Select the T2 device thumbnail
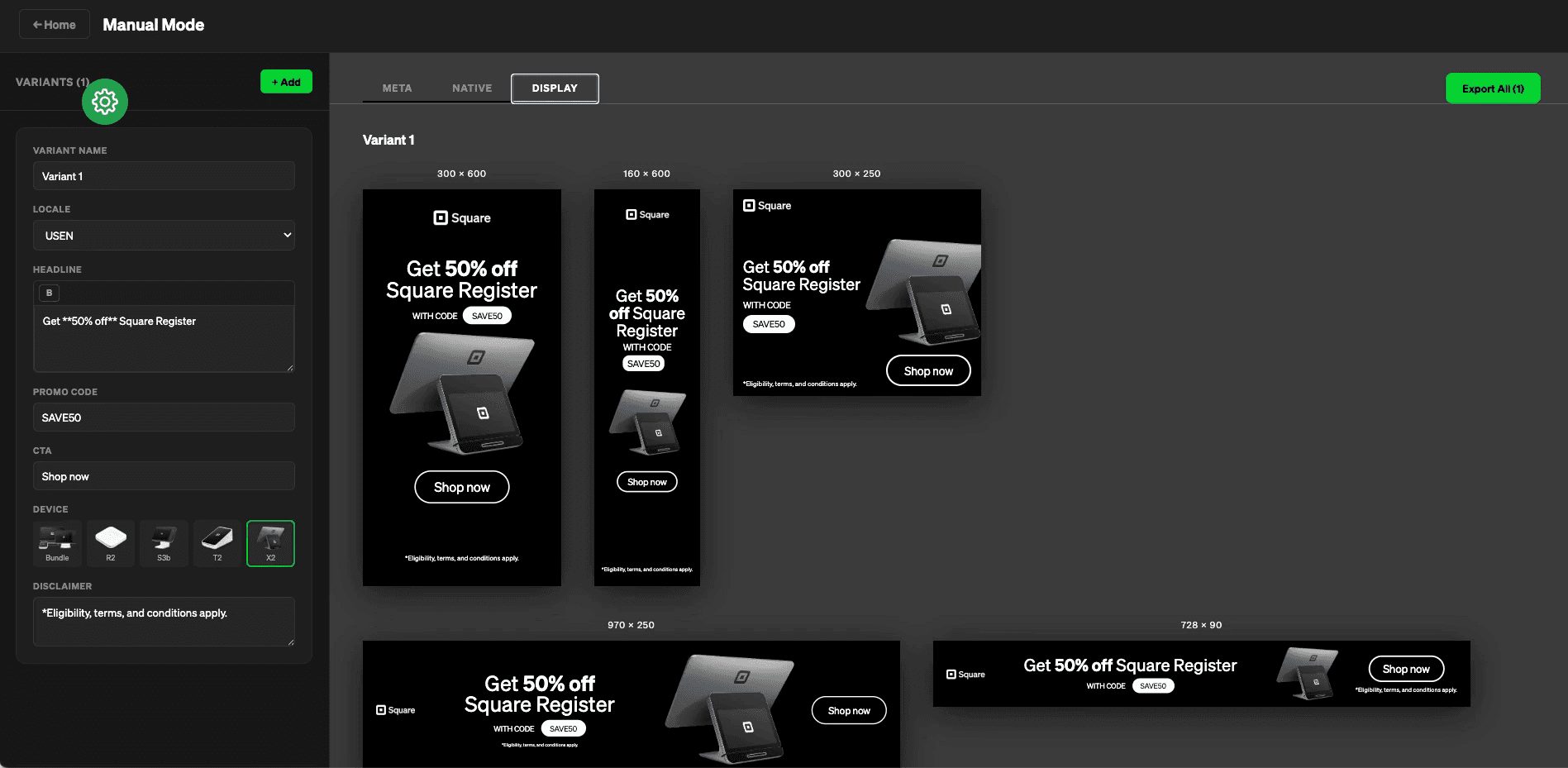This screenshot has width=1568, height=768. point(217,543)
